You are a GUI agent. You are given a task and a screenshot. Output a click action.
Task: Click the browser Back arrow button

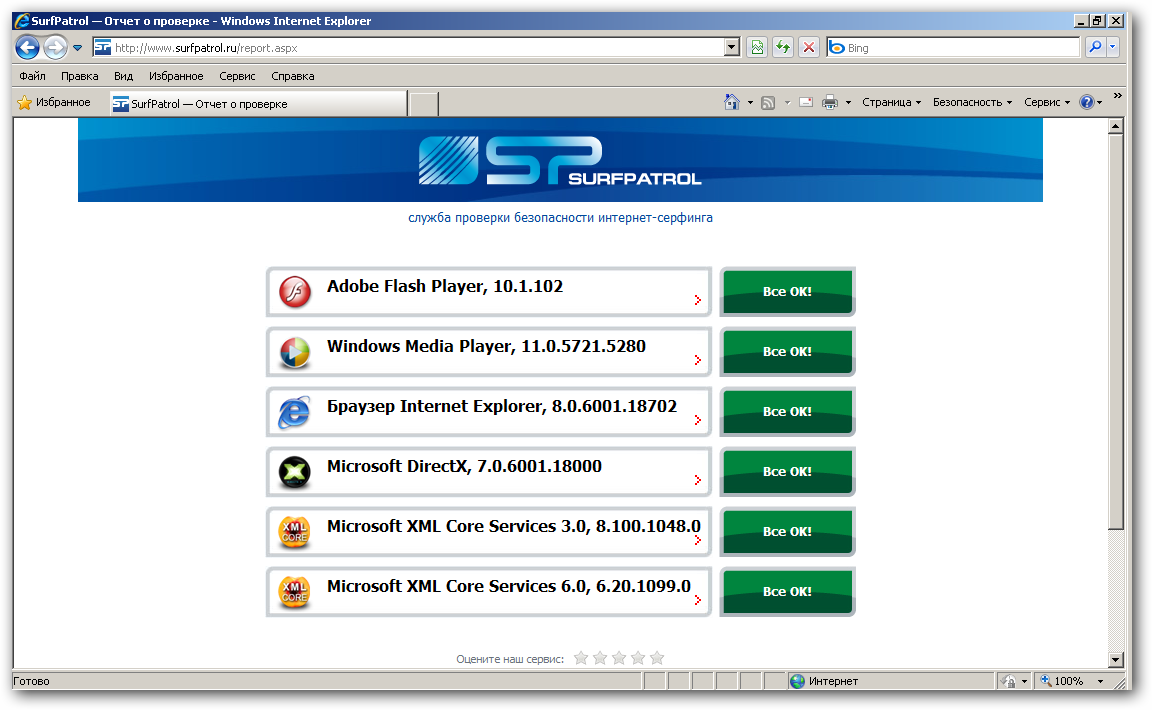click(28, 47)
